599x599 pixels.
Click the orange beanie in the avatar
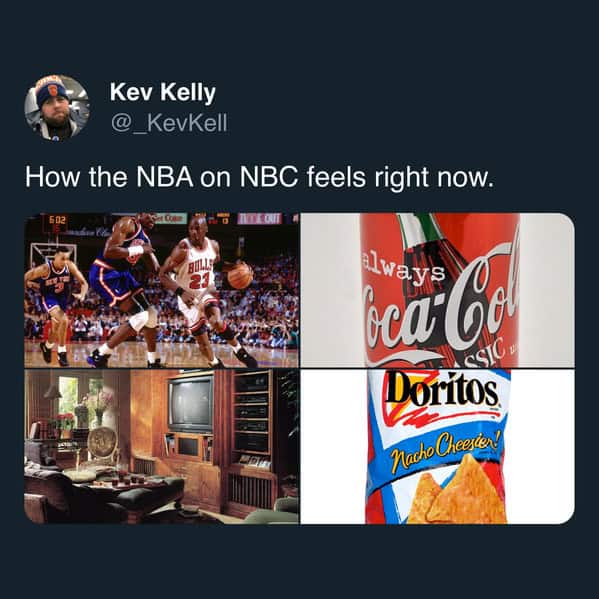[x=52, y=89]
